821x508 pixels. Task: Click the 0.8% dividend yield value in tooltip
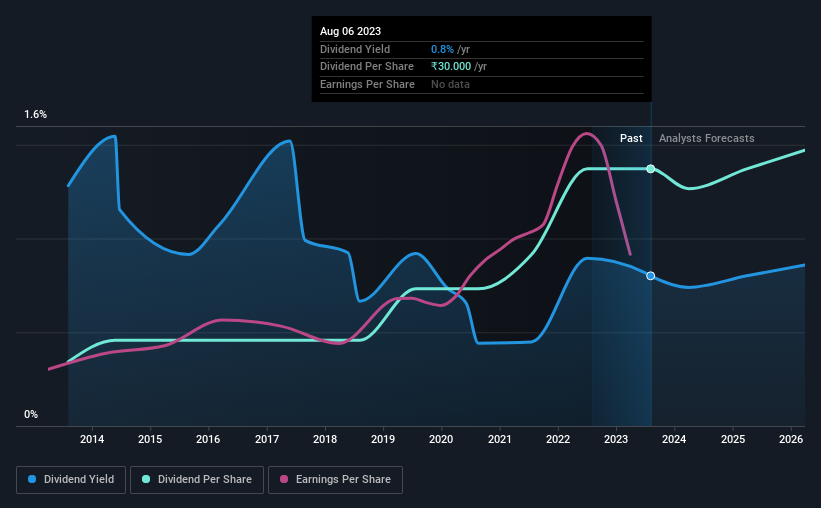click(442, 49)
